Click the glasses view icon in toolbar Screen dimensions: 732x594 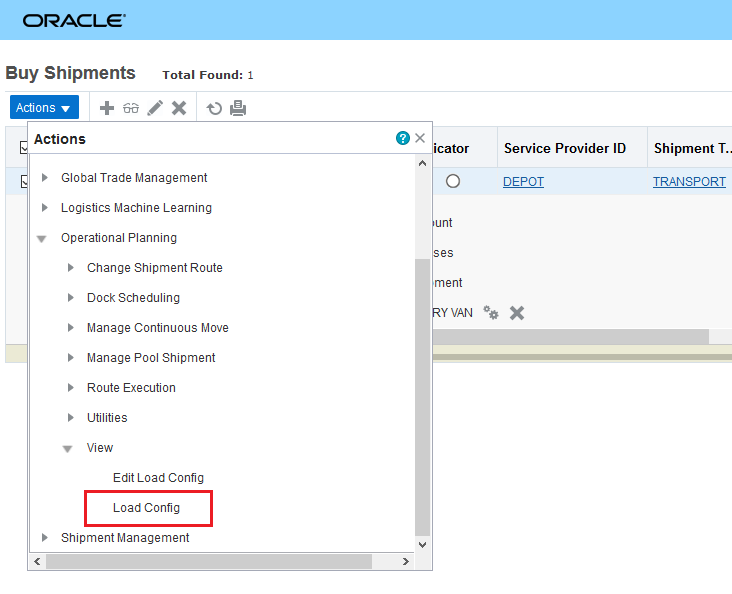(x=131, y=108)
